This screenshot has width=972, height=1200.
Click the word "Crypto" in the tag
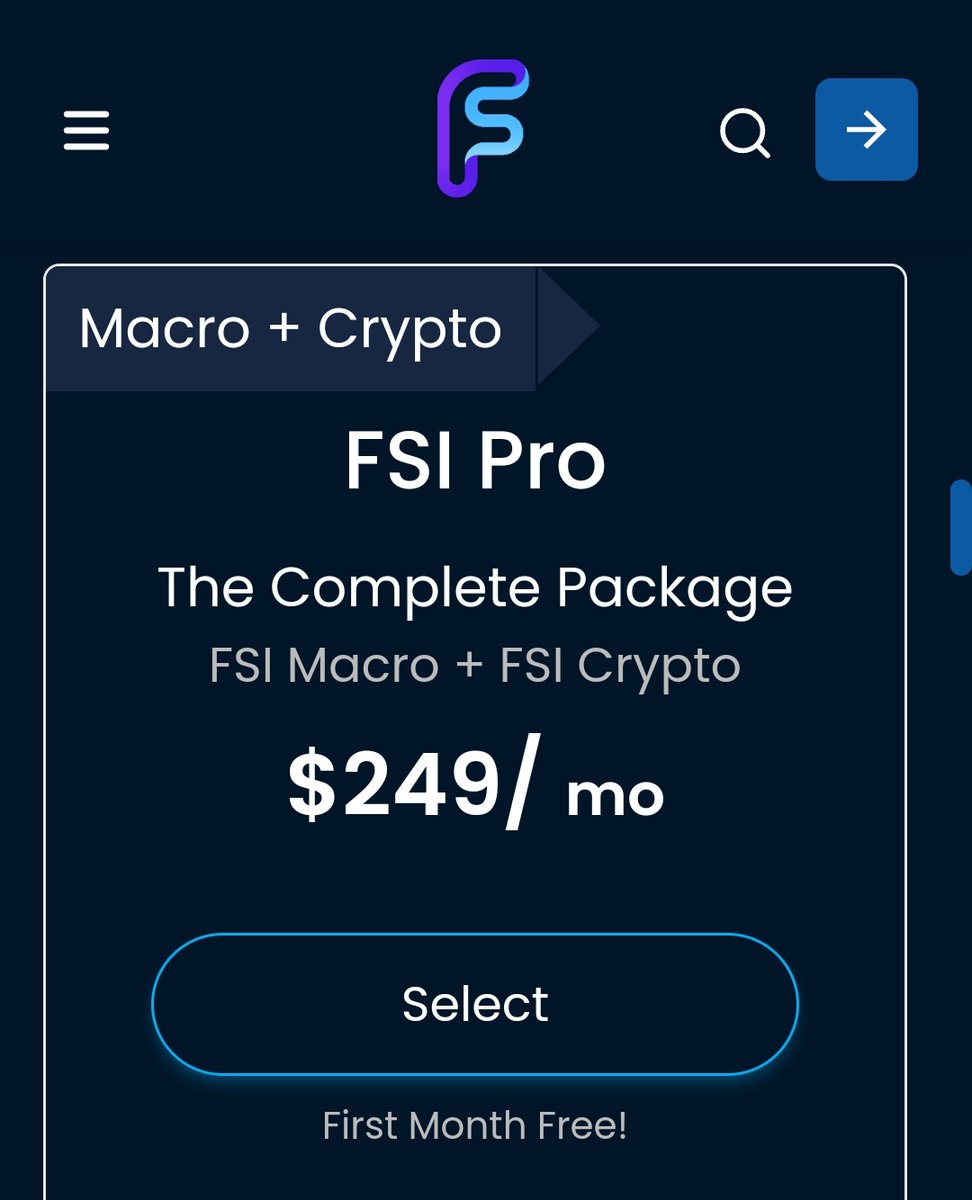410,328
